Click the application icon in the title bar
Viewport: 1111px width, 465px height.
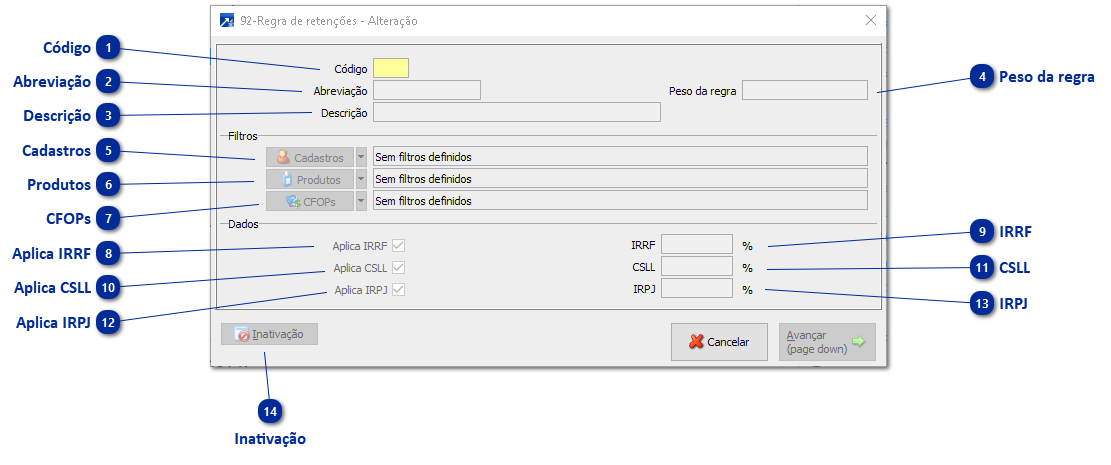click(227, 20)
